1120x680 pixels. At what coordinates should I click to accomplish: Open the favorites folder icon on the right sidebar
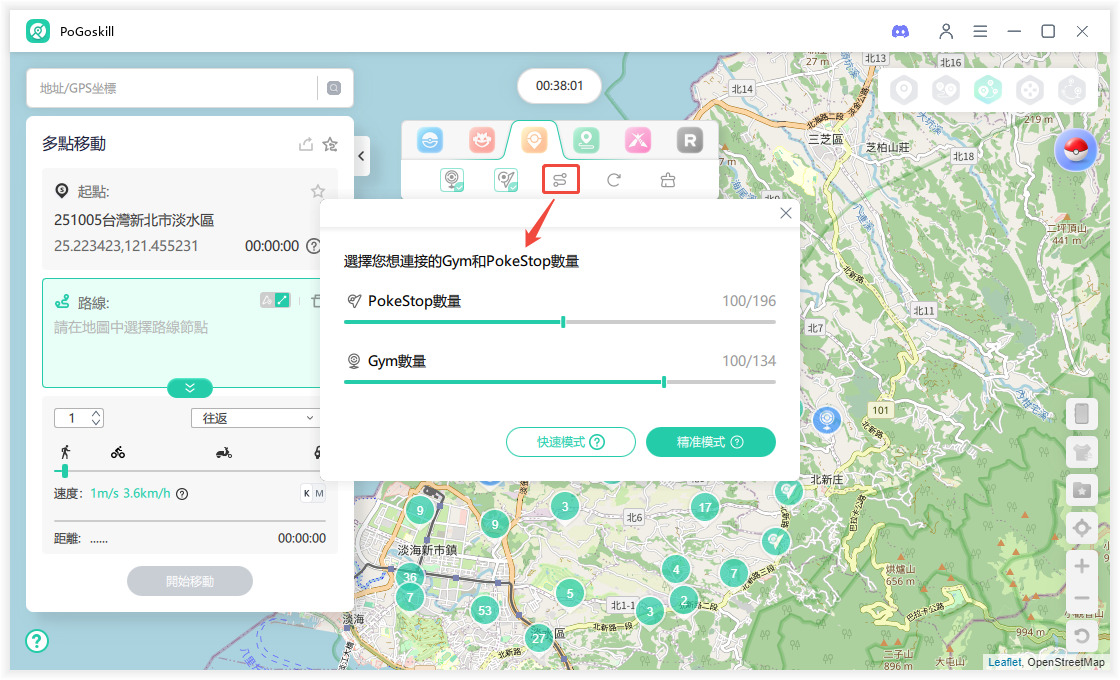pos(1081,490)
